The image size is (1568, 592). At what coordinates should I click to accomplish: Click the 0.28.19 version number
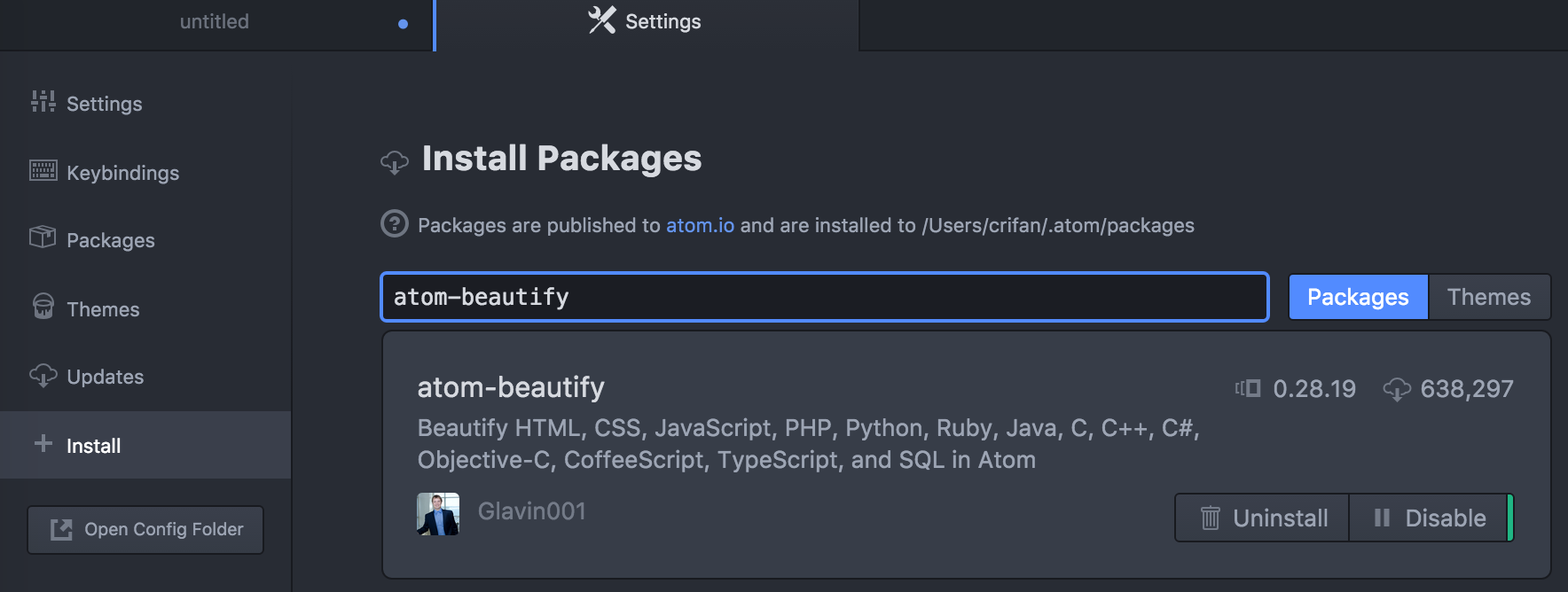[1314, 389]
